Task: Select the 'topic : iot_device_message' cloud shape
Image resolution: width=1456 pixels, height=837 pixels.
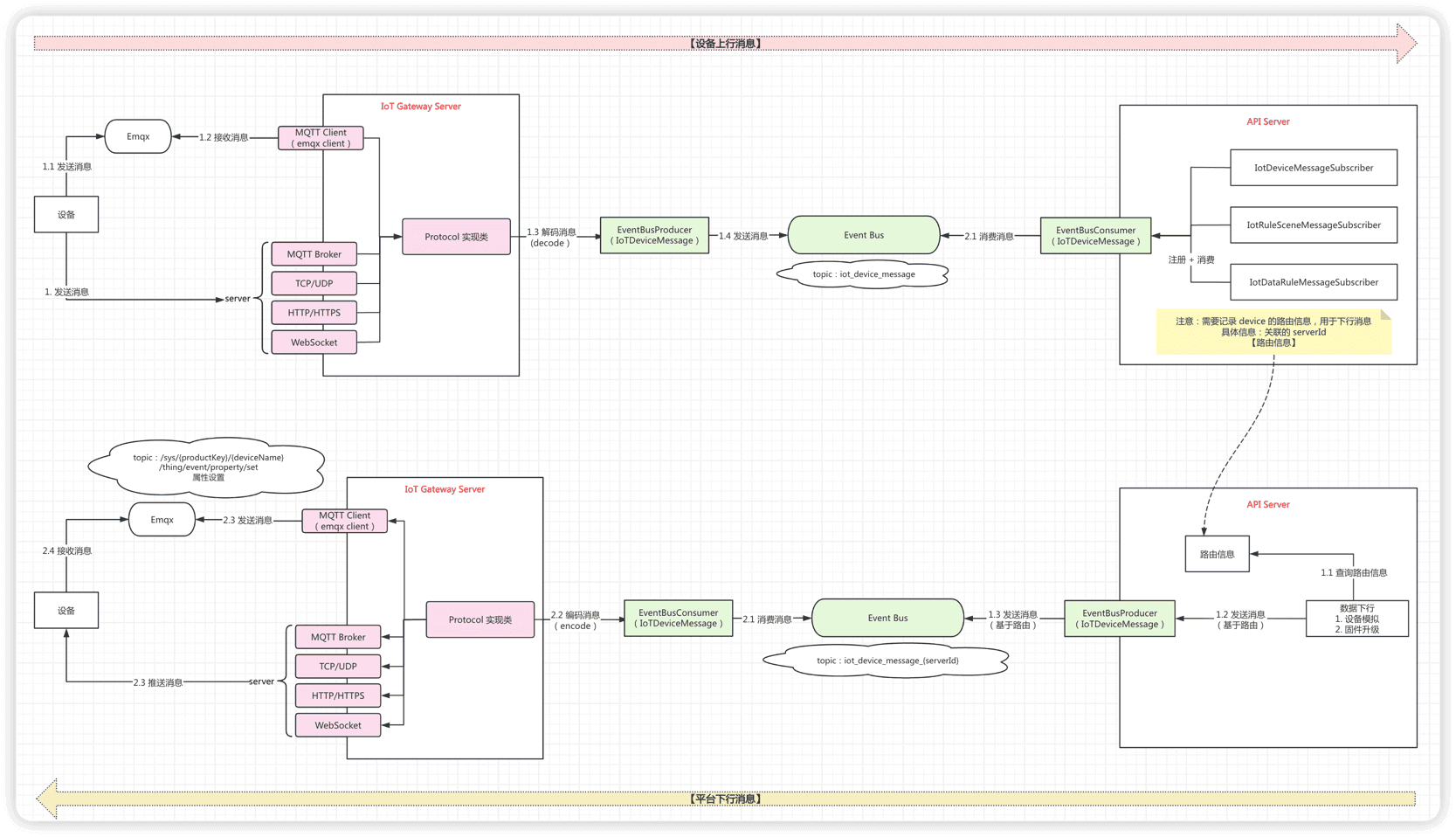Action: tap(863, 274)
